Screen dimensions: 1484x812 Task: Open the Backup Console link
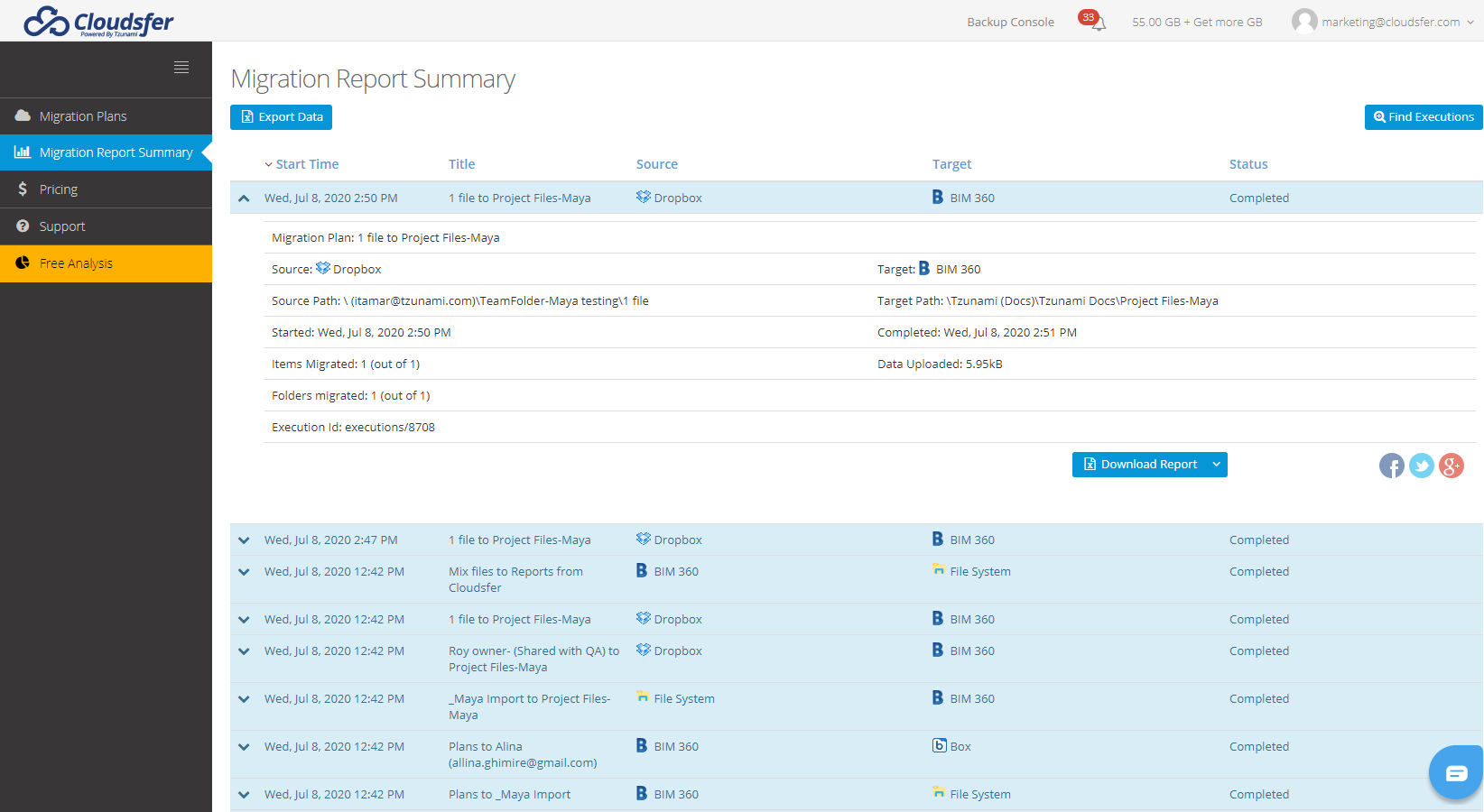pos(1010,23)
